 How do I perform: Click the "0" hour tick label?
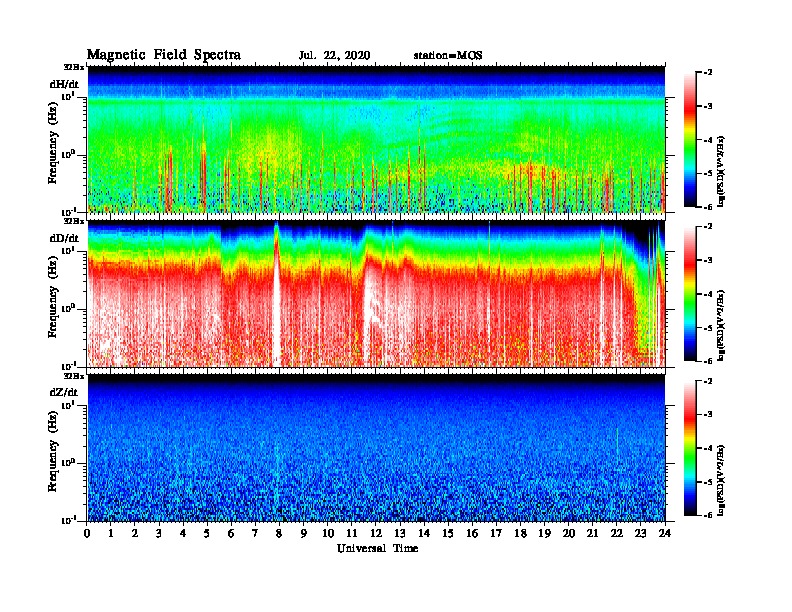pos(87,534)
